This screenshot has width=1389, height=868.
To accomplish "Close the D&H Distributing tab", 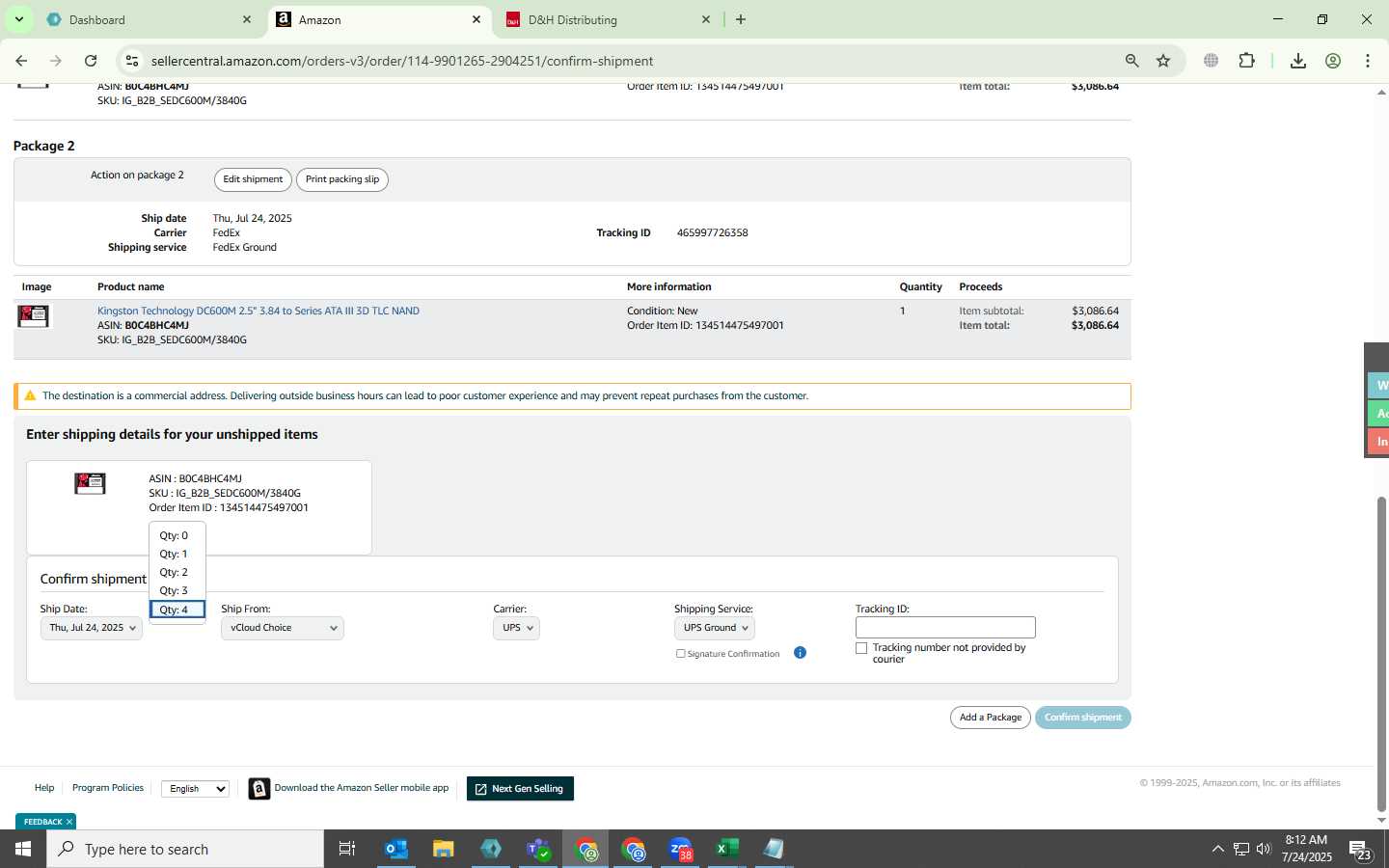I will pos(706,19).
